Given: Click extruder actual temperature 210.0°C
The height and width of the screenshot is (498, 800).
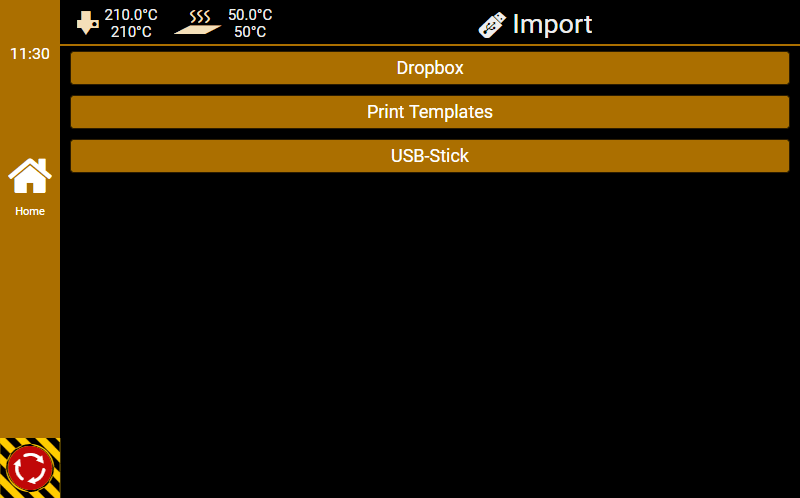Looking at the screenshot, I should (x=131, y=15).
